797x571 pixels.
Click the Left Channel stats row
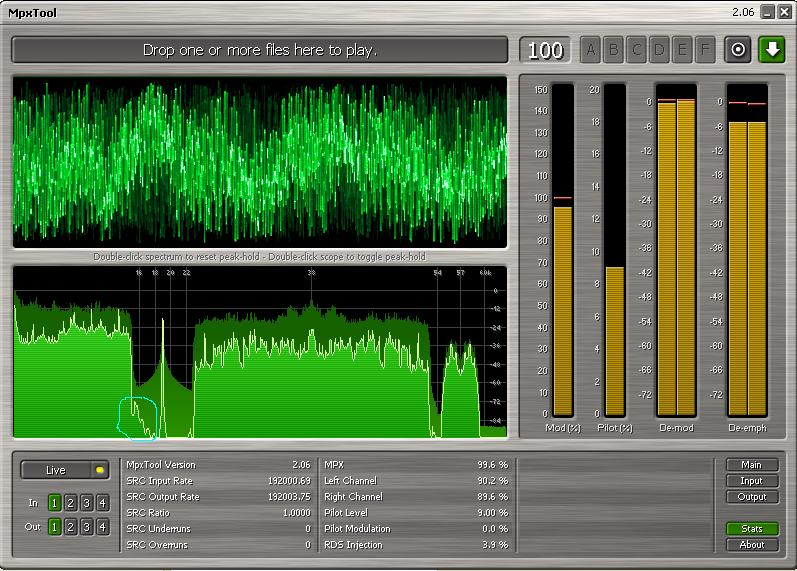(x=416, y=481)
